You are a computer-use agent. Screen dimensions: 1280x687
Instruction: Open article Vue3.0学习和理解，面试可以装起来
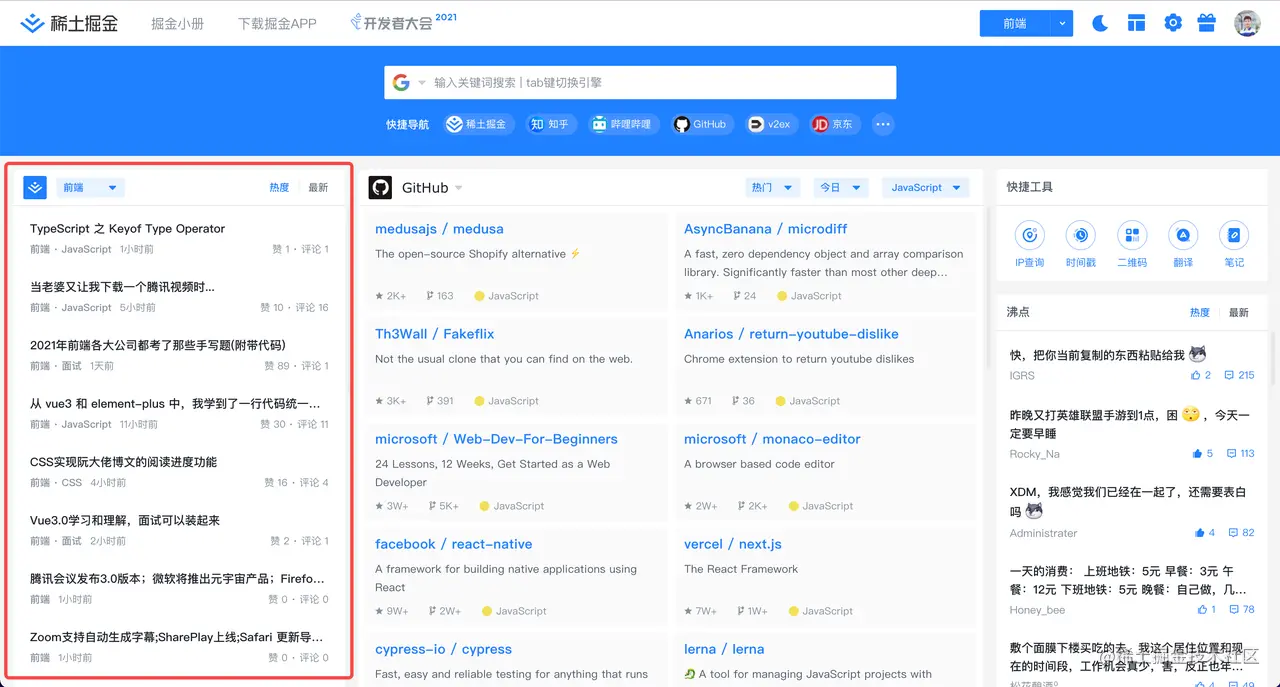(125, 520)
